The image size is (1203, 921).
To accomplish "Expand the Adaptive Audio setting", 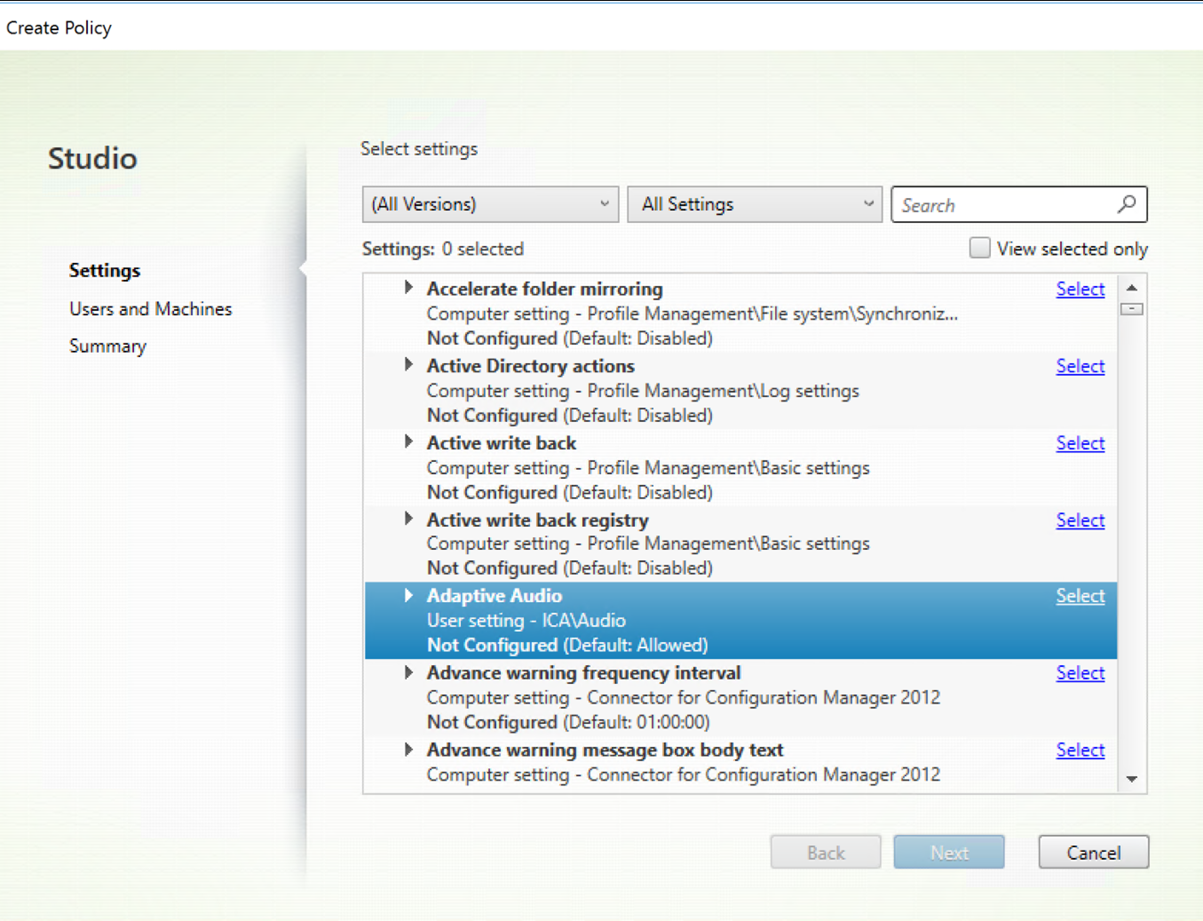I will (x=408, y=595).
